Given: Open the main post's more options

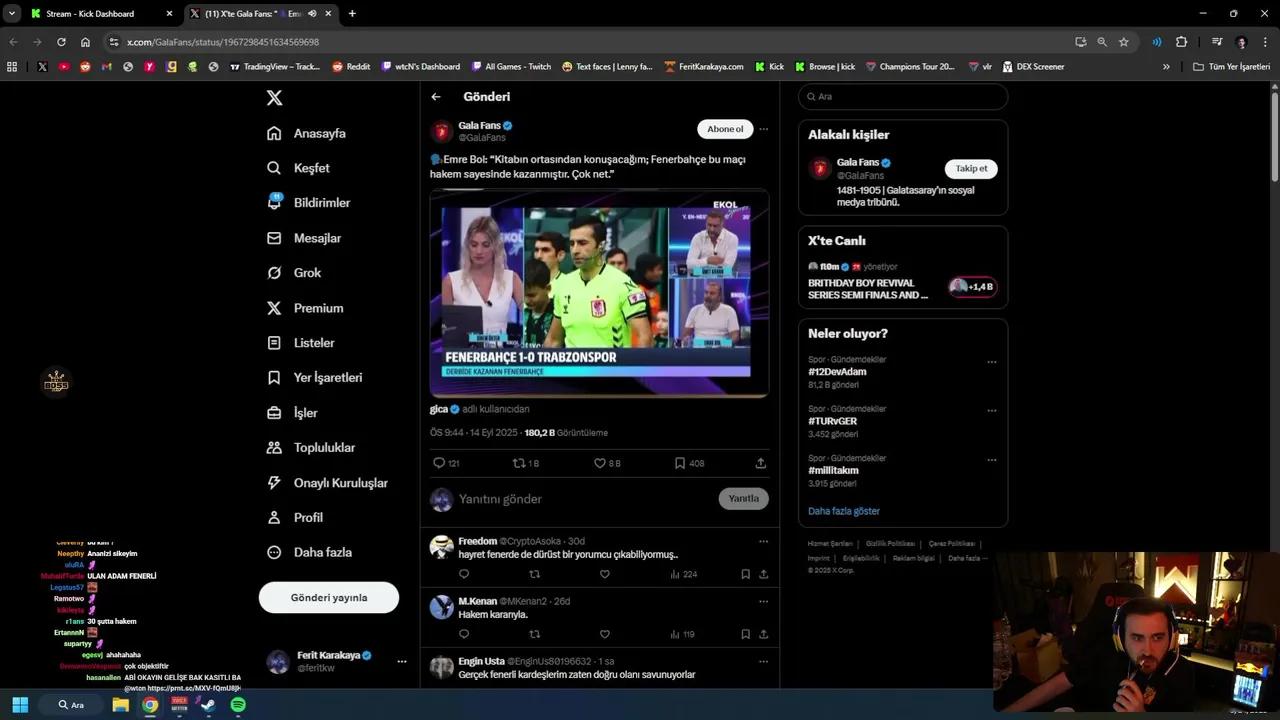Looking at the screenshot, I should [763, 129].
